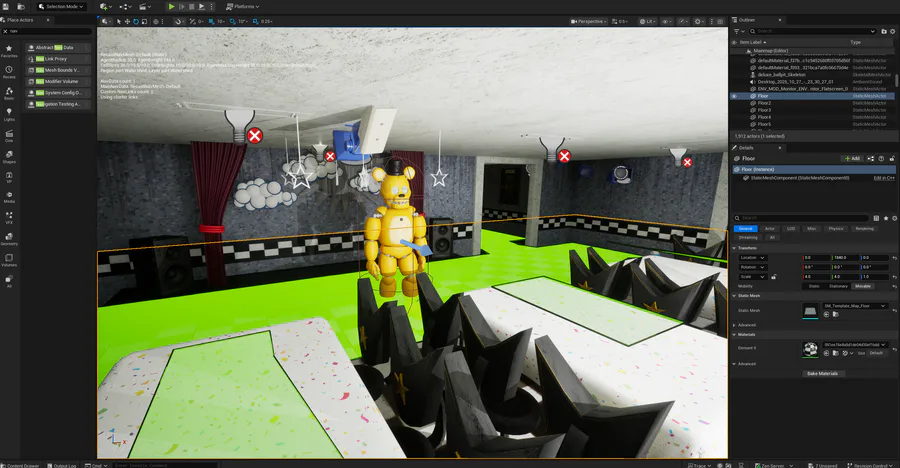Switch to the LOD details filter tab
The height and width of the screenshot is (468, 900).
tap(791, 229)
